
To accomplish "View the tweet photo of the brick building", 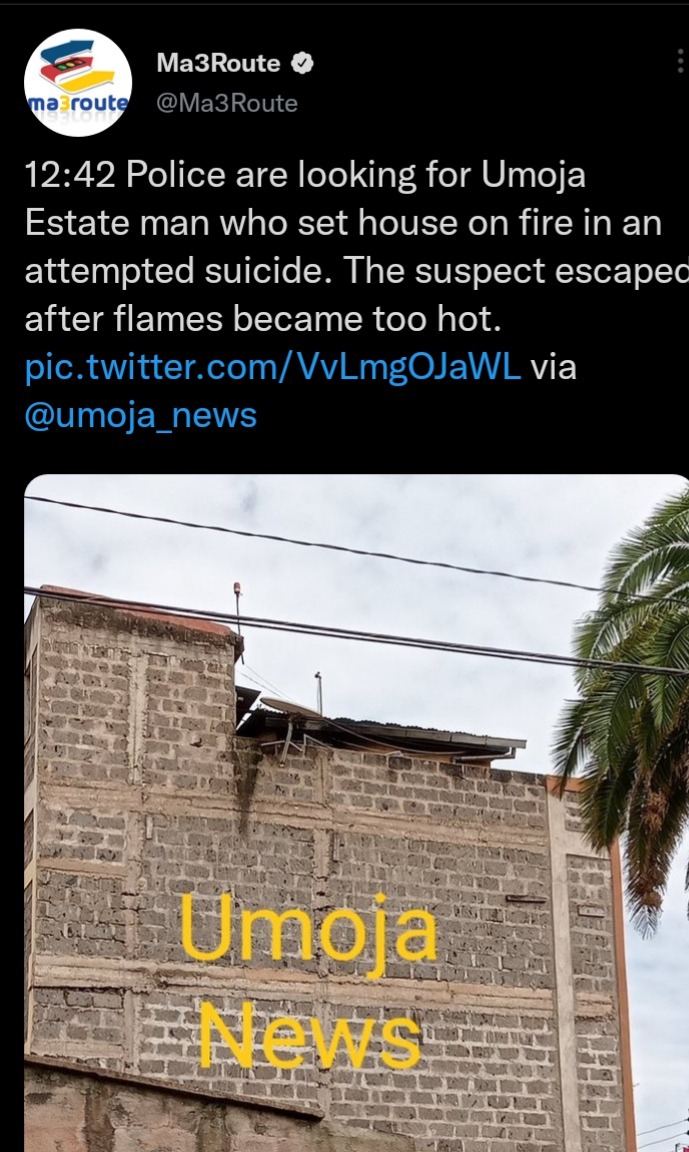I will [x=356, y=813].
